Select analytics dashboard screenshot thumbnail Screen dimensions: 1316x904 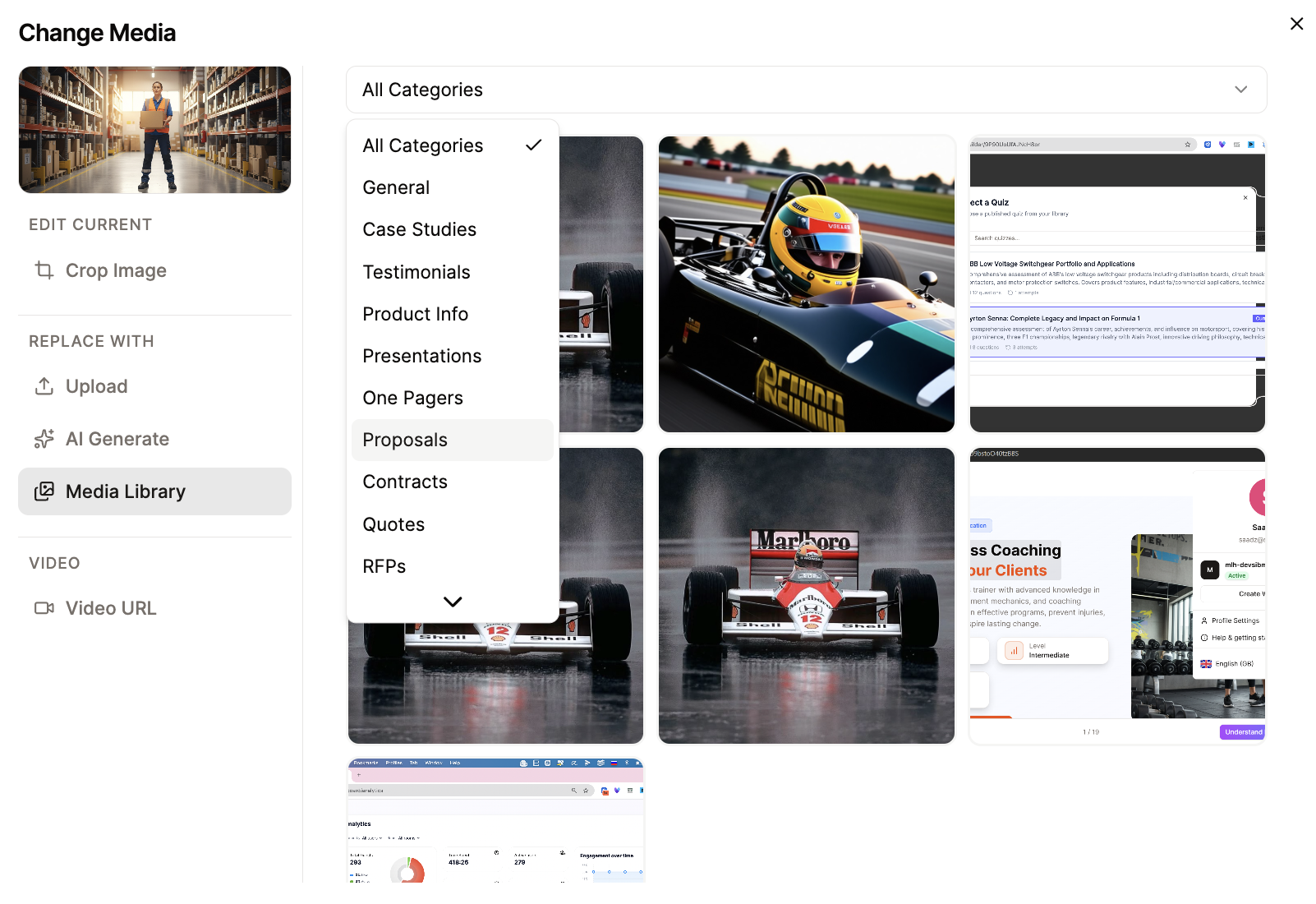click(x=495, y=820)
